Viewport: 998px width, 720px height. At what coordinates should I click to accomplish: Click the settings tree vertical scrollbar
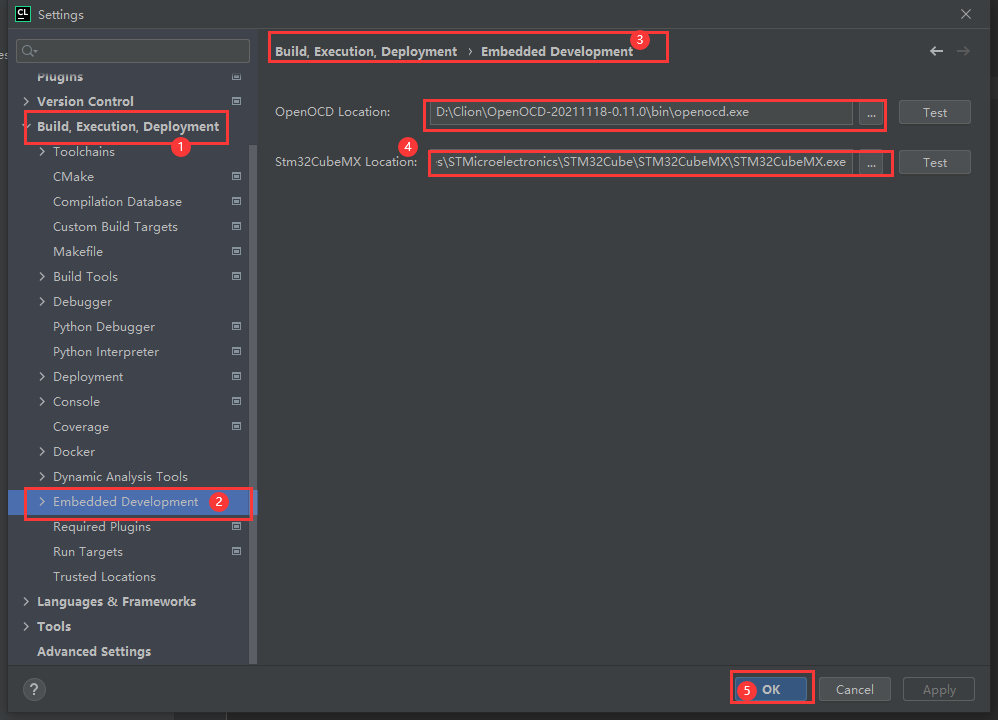coord(253,404)
